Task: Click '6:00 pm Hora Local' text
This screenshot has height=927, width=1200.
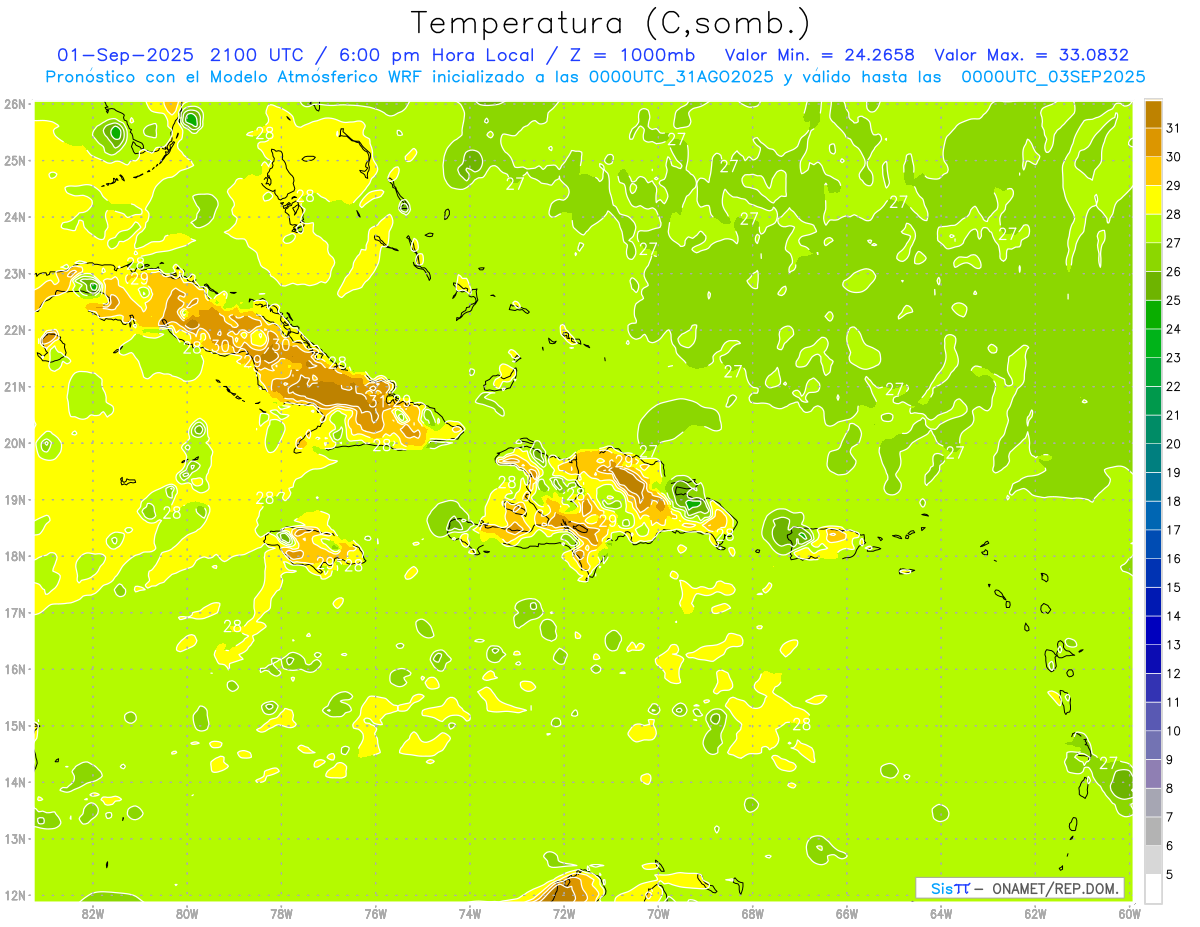Action: click(x=437, y=55)
